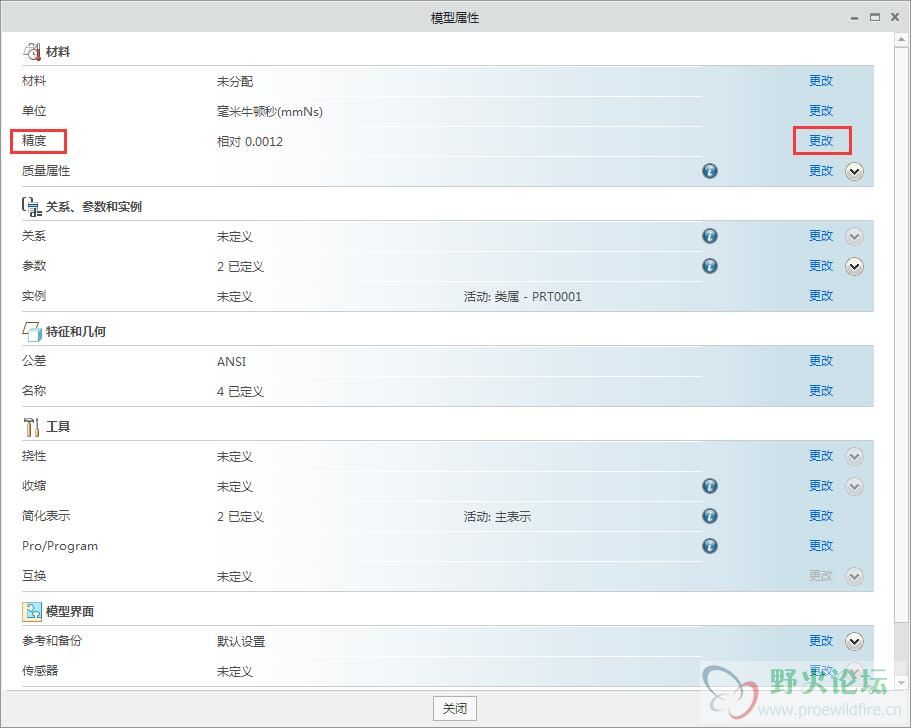911x728 pixels.
Task: Click 更改 link for Pro/Program row
Action: pos(821,546)
